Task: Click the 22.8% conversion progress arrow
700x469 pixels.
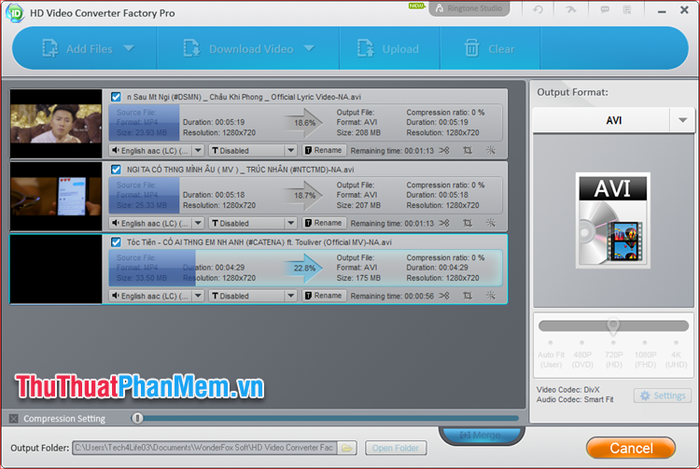Action: click(x=304, y=268)
